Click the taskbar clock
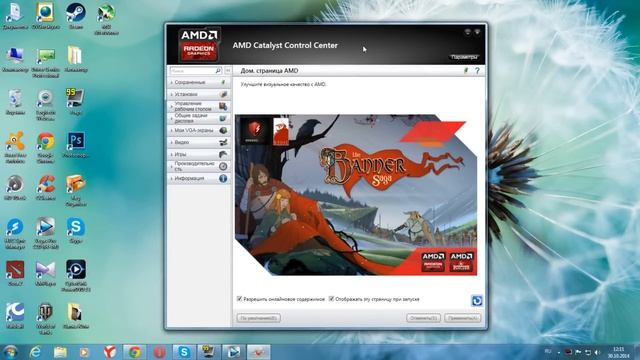Screen dimensions: 640x360 coord(619,352)
